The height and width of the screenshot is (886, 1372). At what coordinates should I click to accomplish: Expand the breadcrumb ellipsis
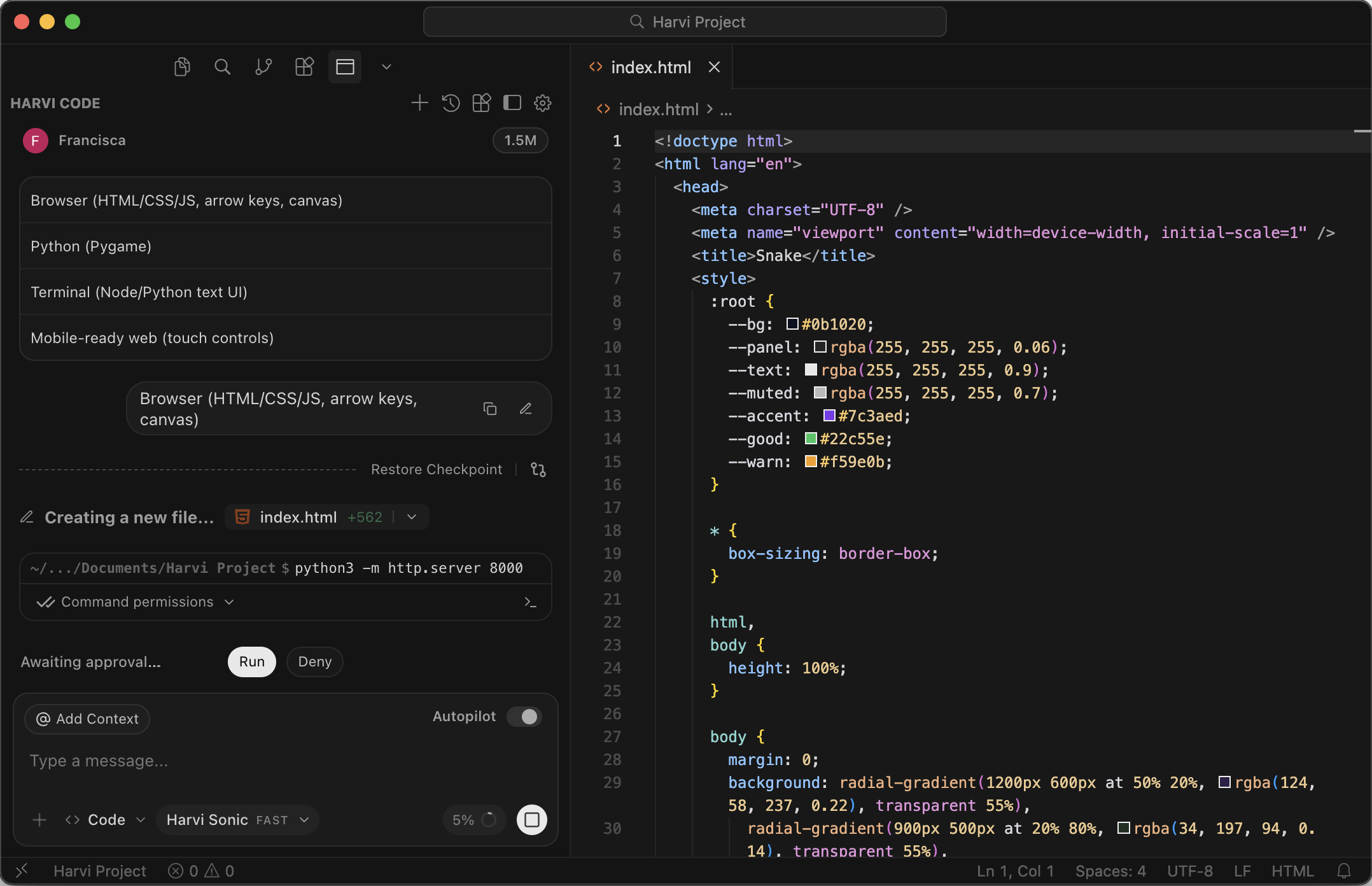tap(726, 109)
